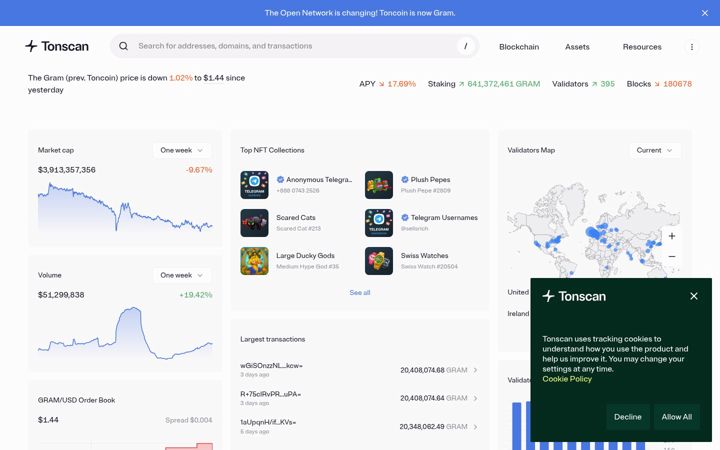Click the Swiss Watches collection name
Viewport: 720px width, 450px height.
click(424, 255)
